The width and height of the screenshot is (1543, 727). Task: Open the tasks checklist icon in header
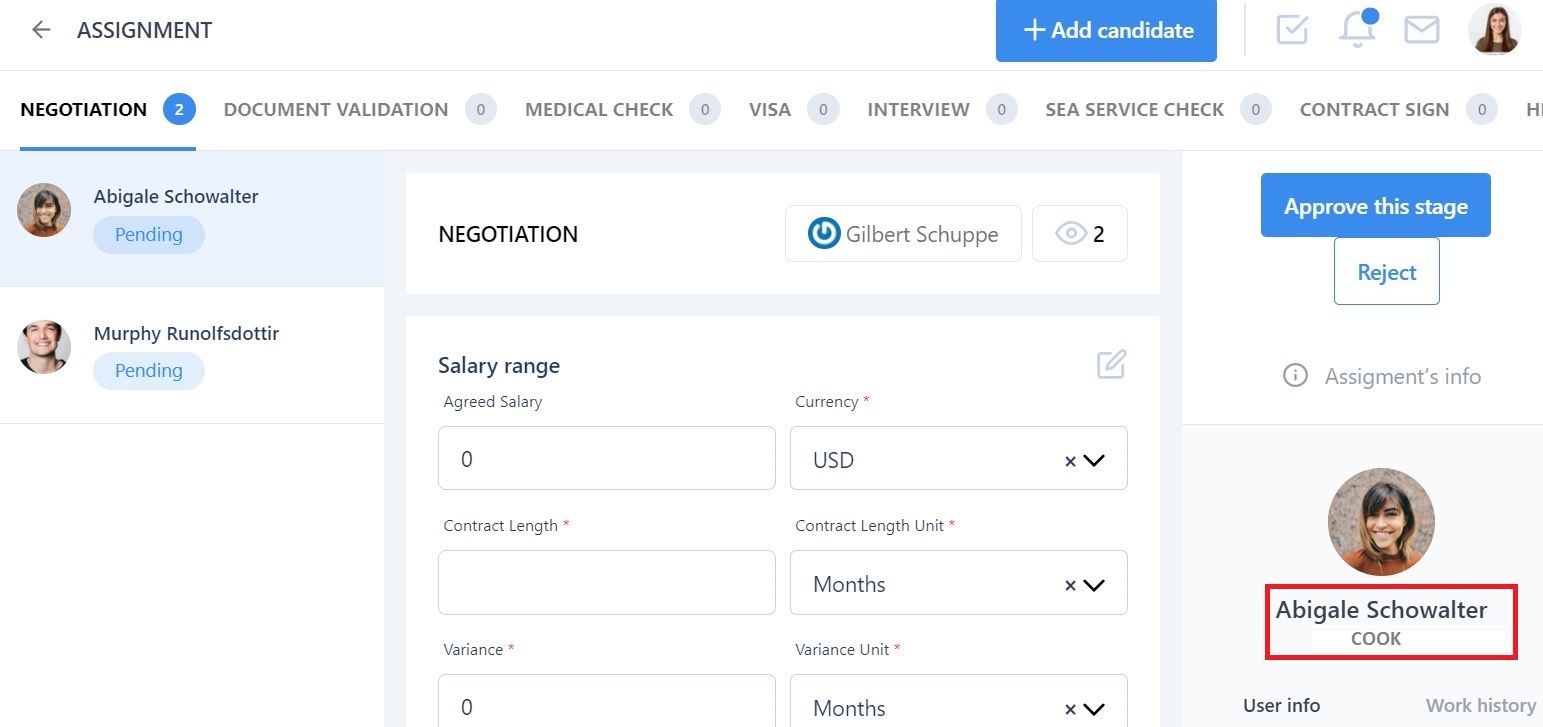pos(1292,30)
